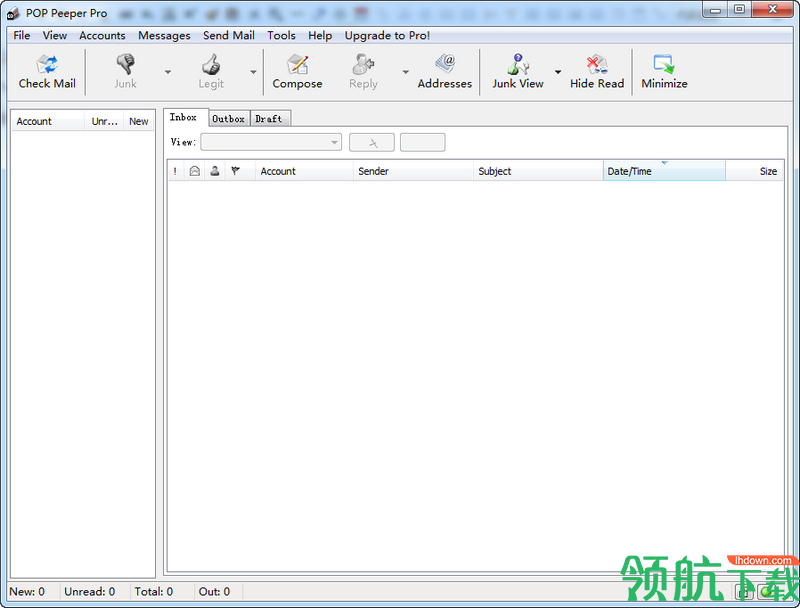Open the View menu

click(x=55, y=35)
